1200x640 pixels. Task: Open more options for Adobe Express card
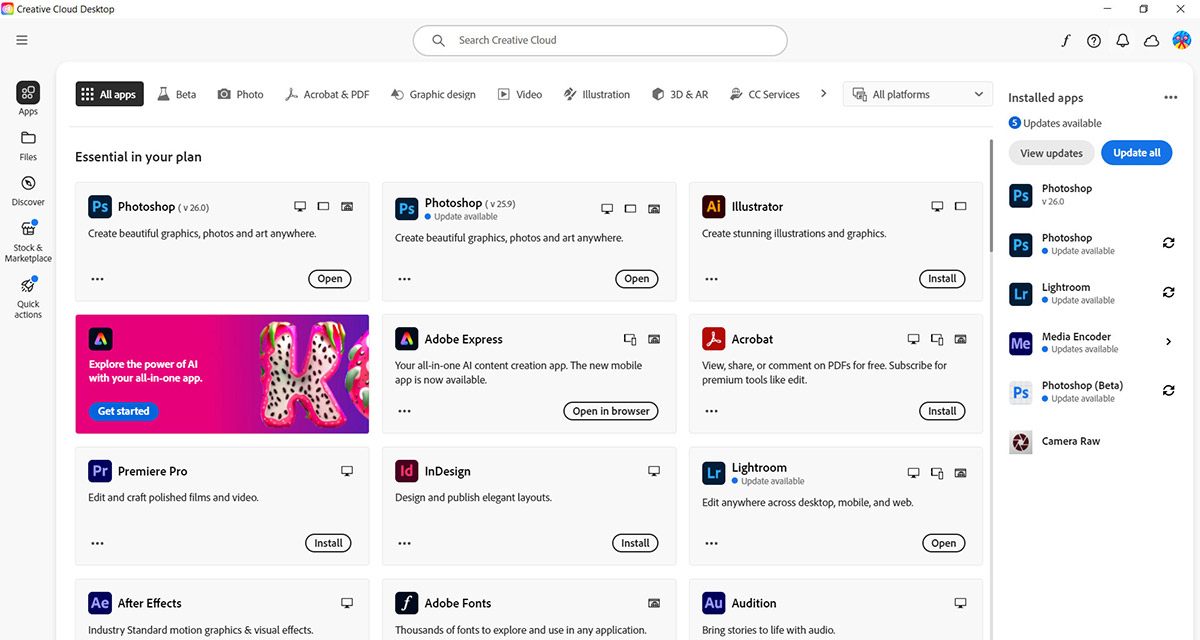point(404,411)
